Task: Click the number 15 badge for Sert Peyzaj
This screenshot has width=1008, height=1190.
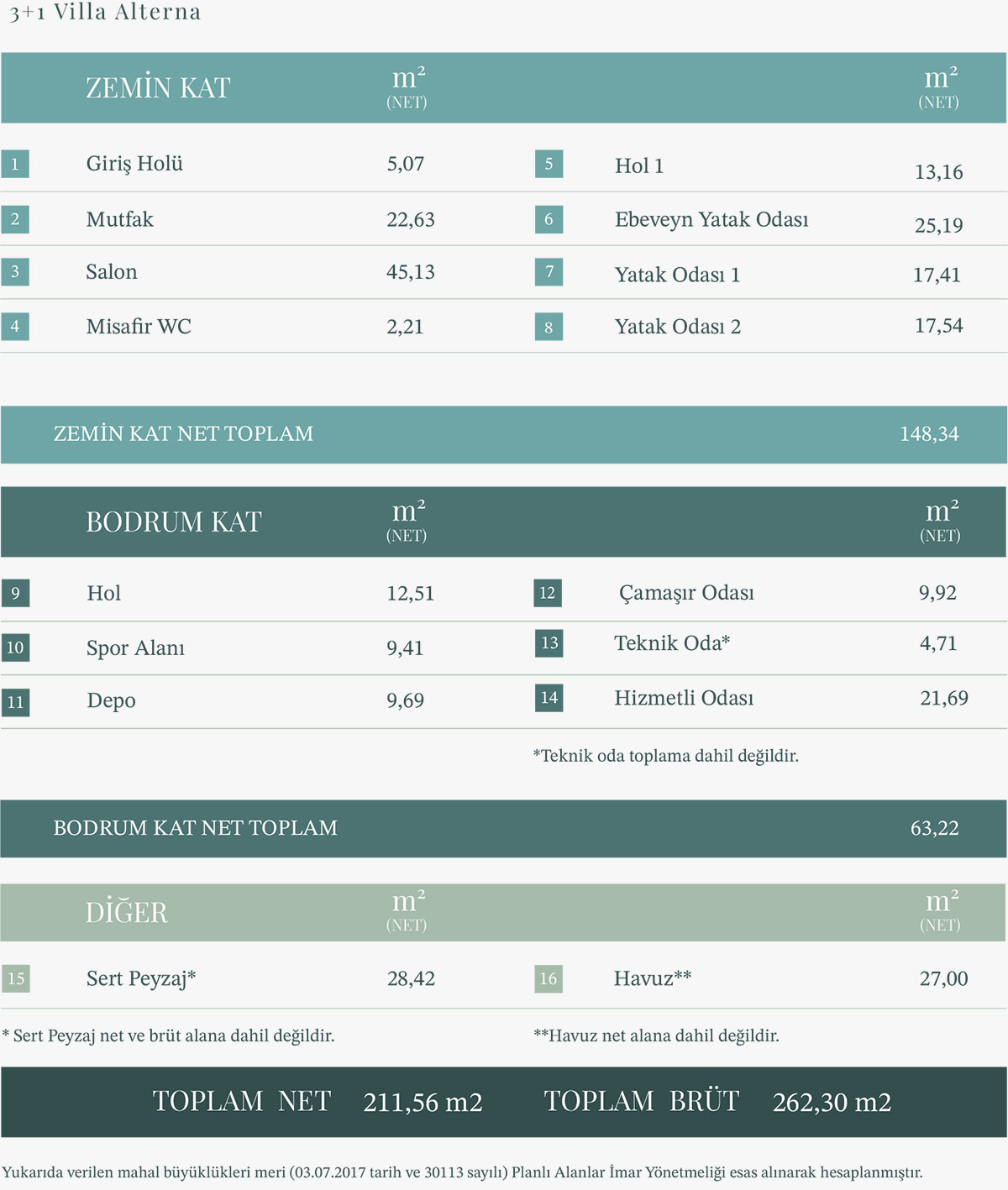Action: tap(15, 978)
